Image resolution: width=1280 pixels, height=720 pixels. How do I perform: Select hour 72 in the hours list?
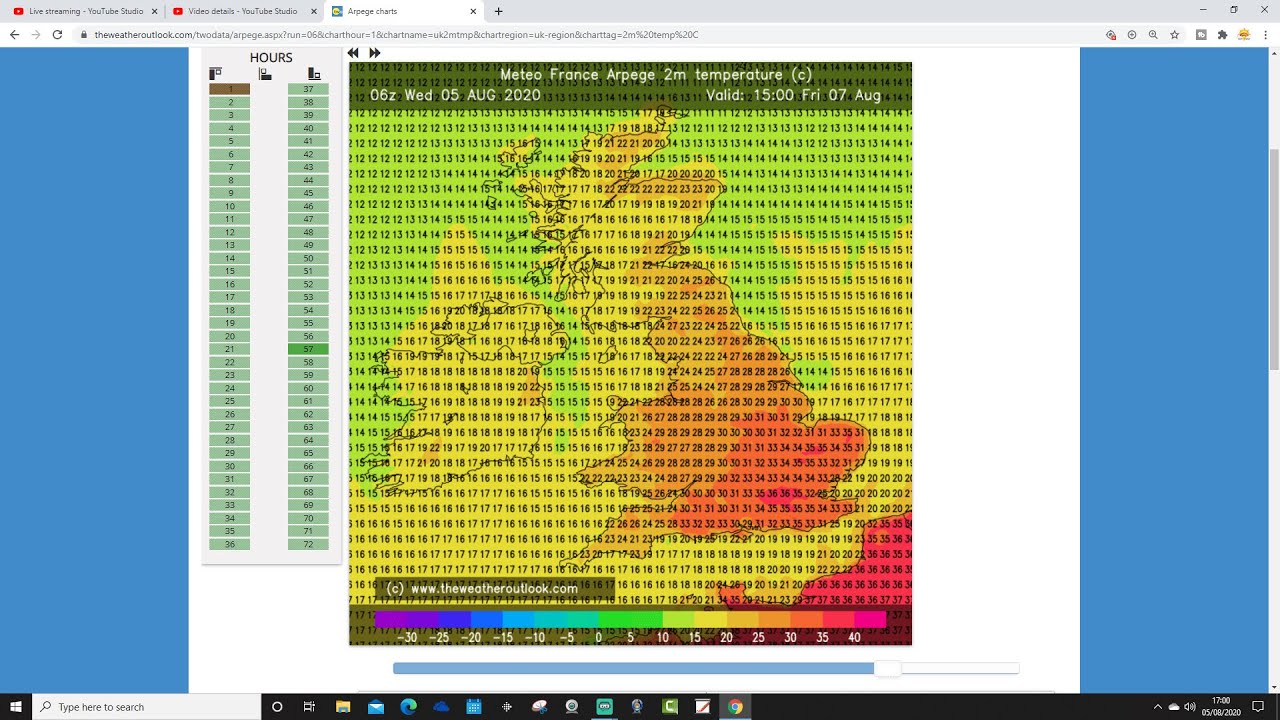[x=308, y=544]
